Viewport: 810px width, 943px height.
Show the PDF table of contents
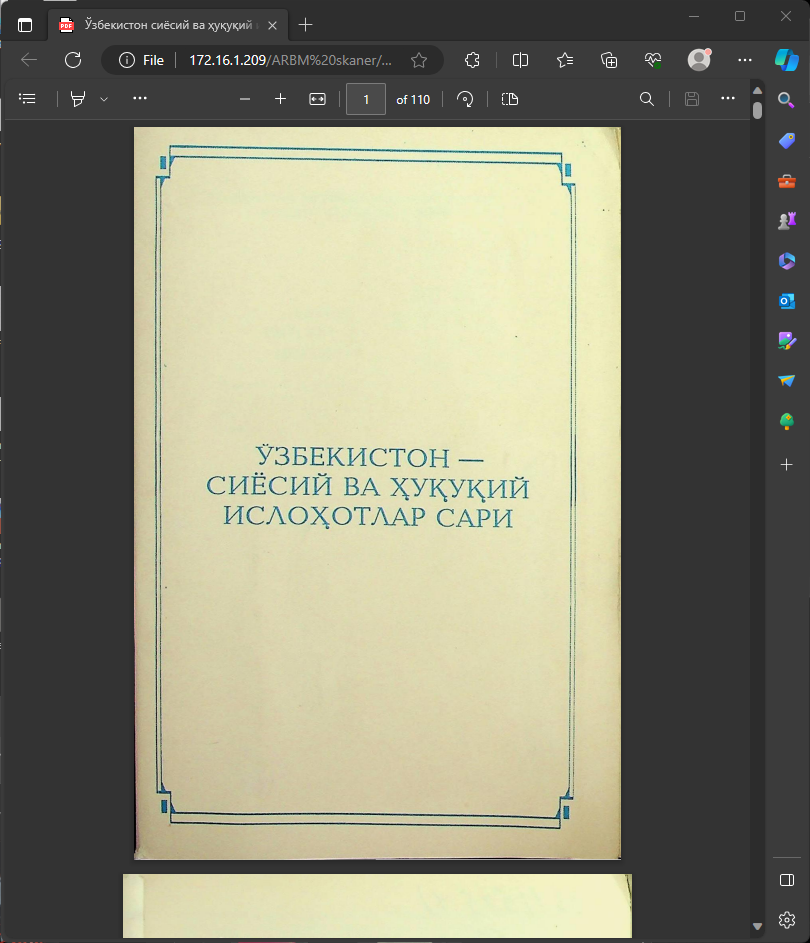[28, 99]
